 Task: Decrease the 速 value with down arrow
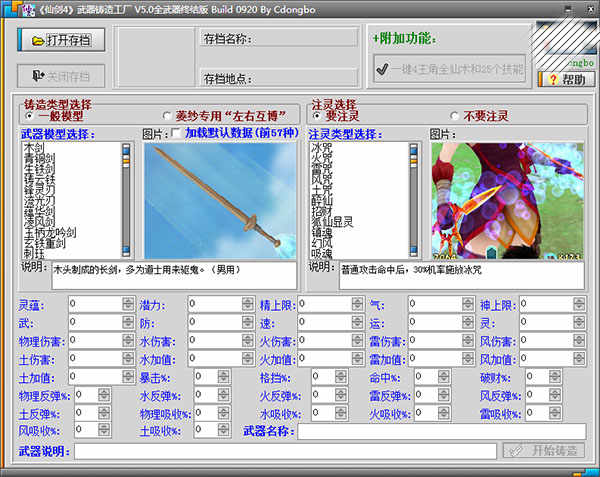[x=357, y=326]
